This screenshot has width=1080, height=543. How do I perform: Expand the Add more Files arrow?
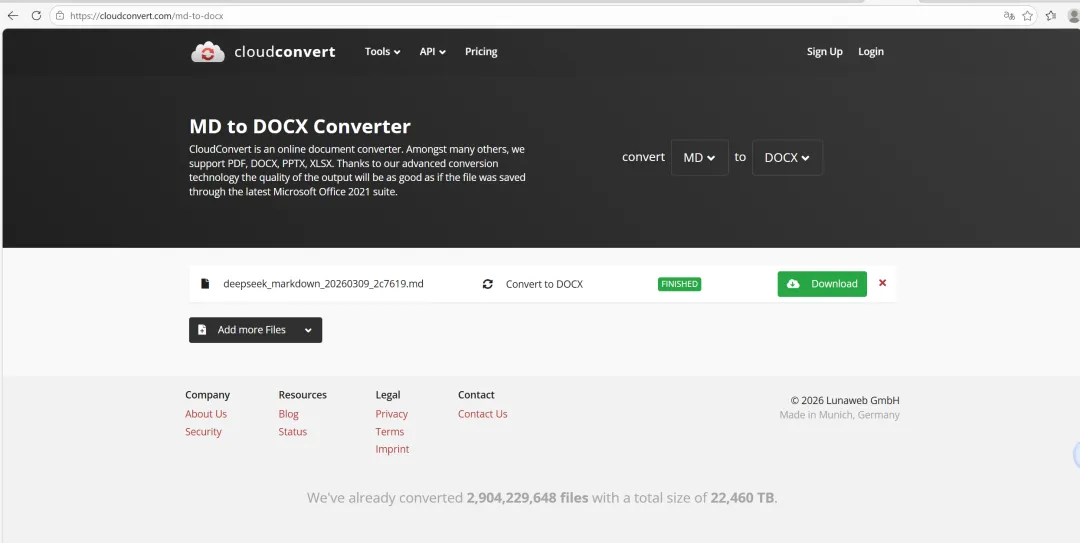[308, 330]
